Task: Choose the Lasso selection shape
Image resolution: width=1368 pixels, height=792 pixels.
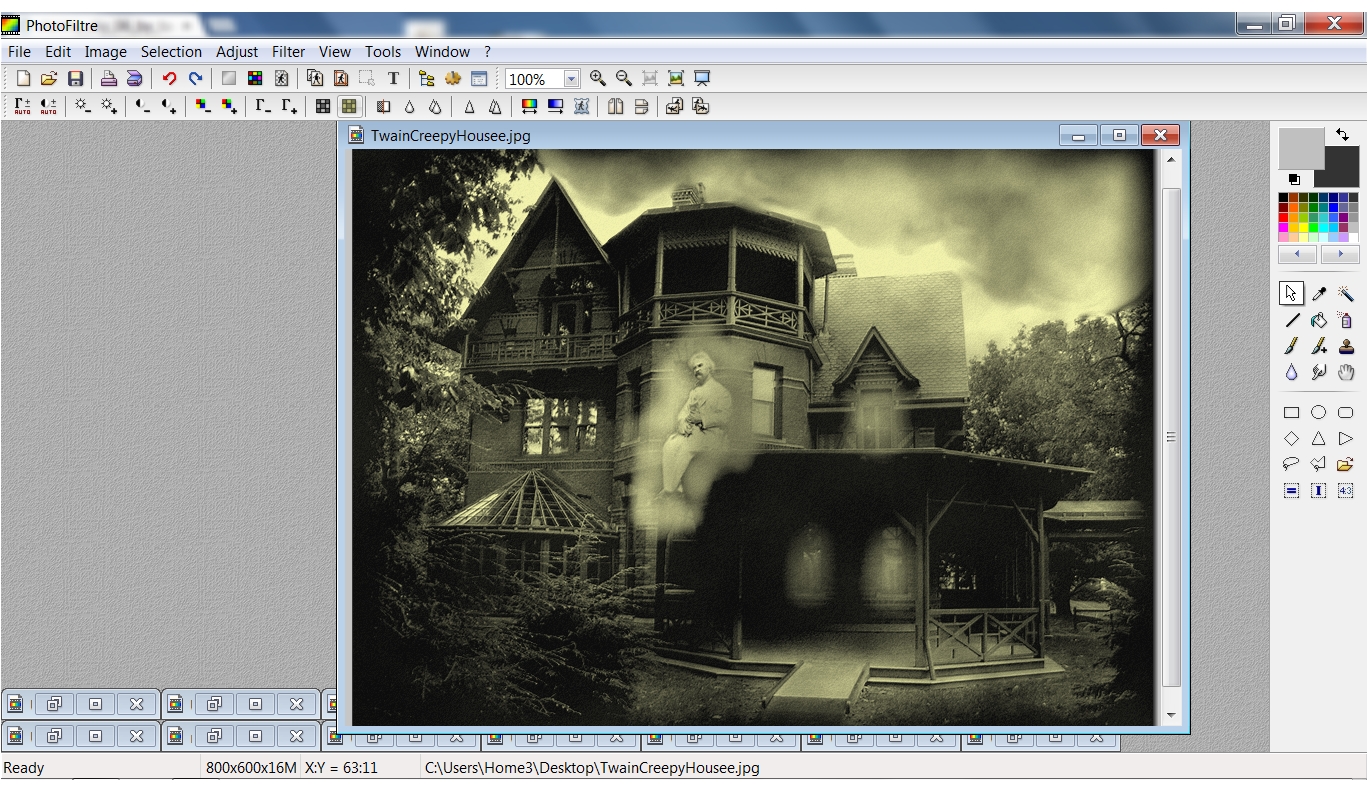Action: click(1292, 464)
